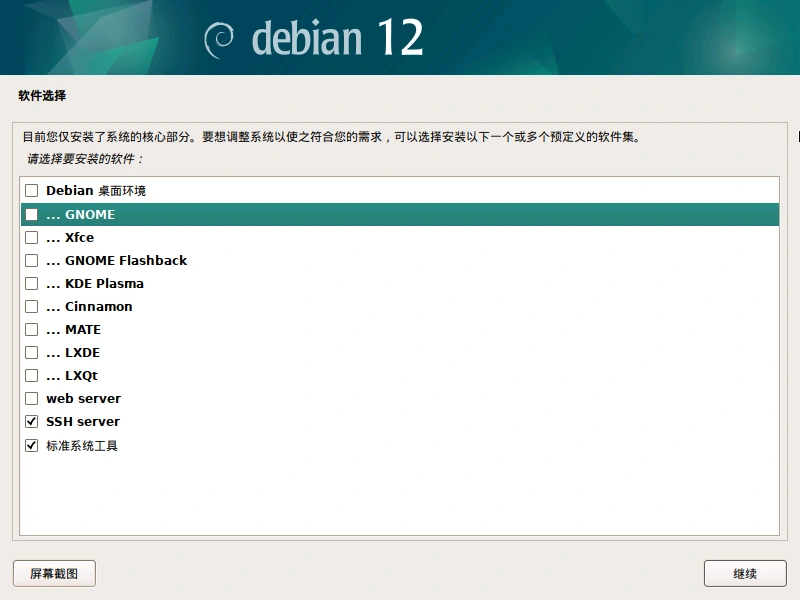
Task: Enable the Cinnamon checkbox
Action: point(32,307)
